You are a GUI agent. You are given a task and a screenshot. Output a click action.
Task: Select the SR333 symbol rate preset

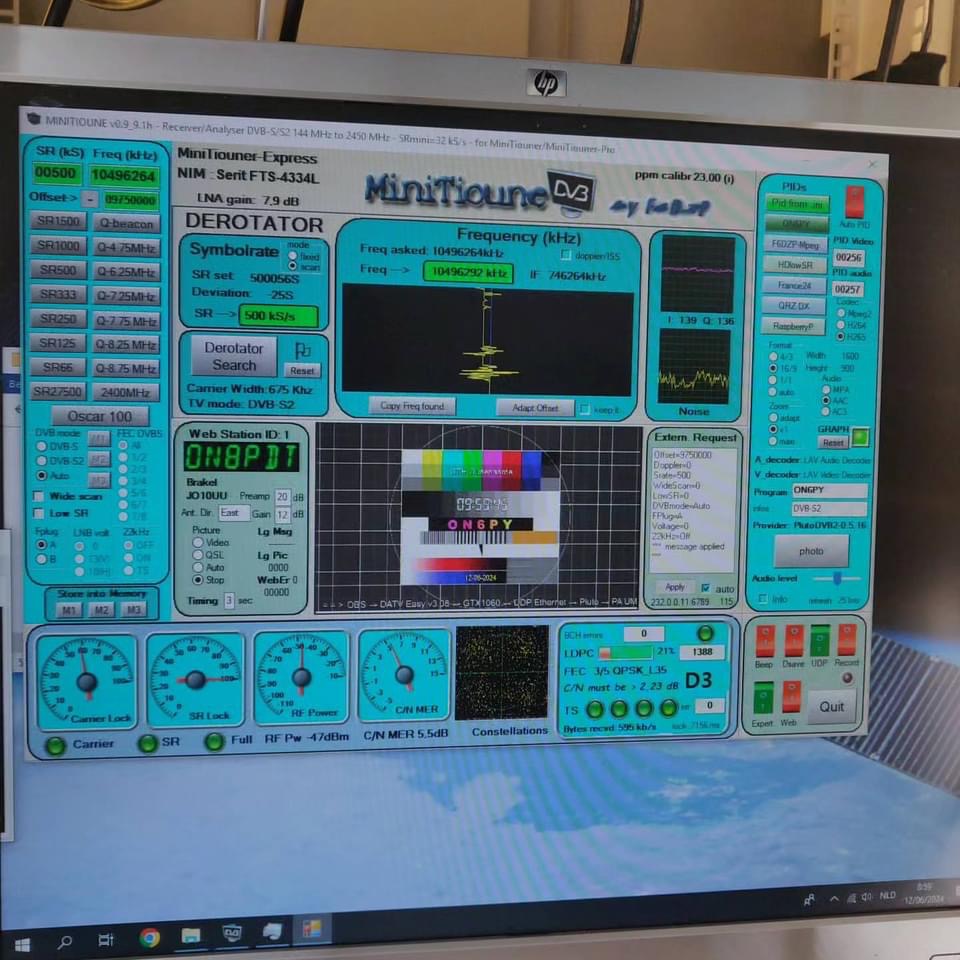[59, 294]
